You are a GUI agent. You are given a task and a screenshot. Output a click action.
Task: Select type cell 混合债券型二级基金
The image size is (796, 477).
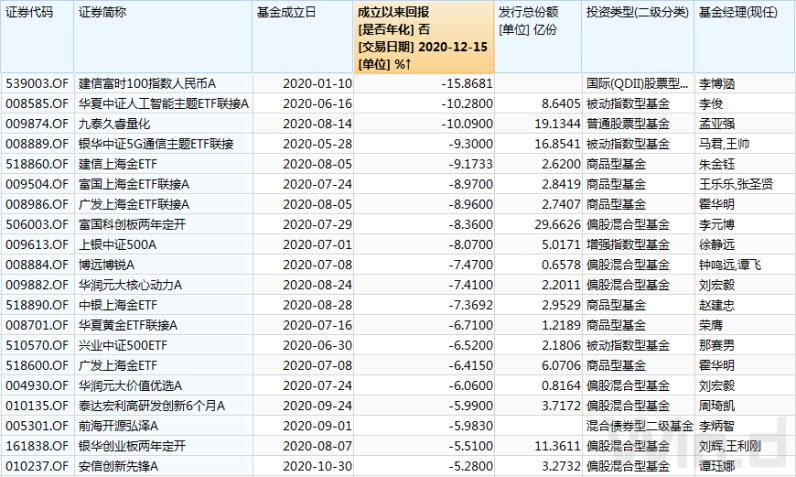[640, 426]
